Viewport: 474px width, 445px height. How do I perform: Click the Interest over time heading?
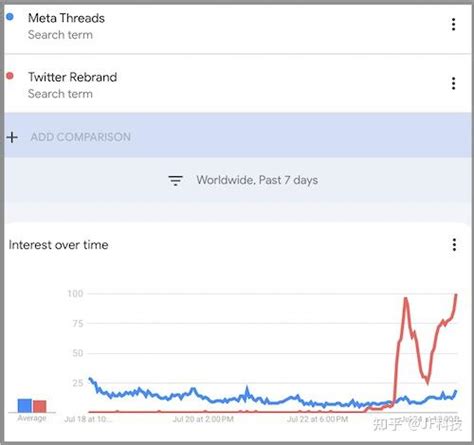[58, 245]
